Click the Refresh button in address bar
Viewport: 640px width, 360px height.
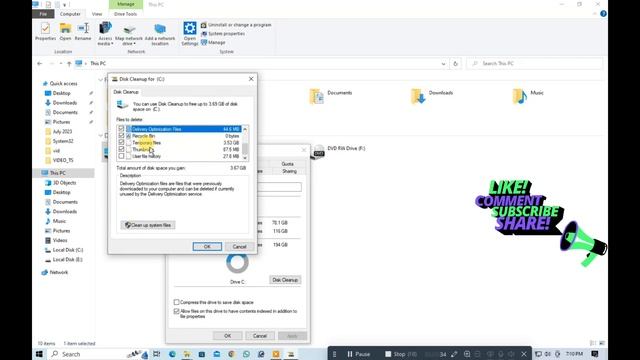coord(455,64)
